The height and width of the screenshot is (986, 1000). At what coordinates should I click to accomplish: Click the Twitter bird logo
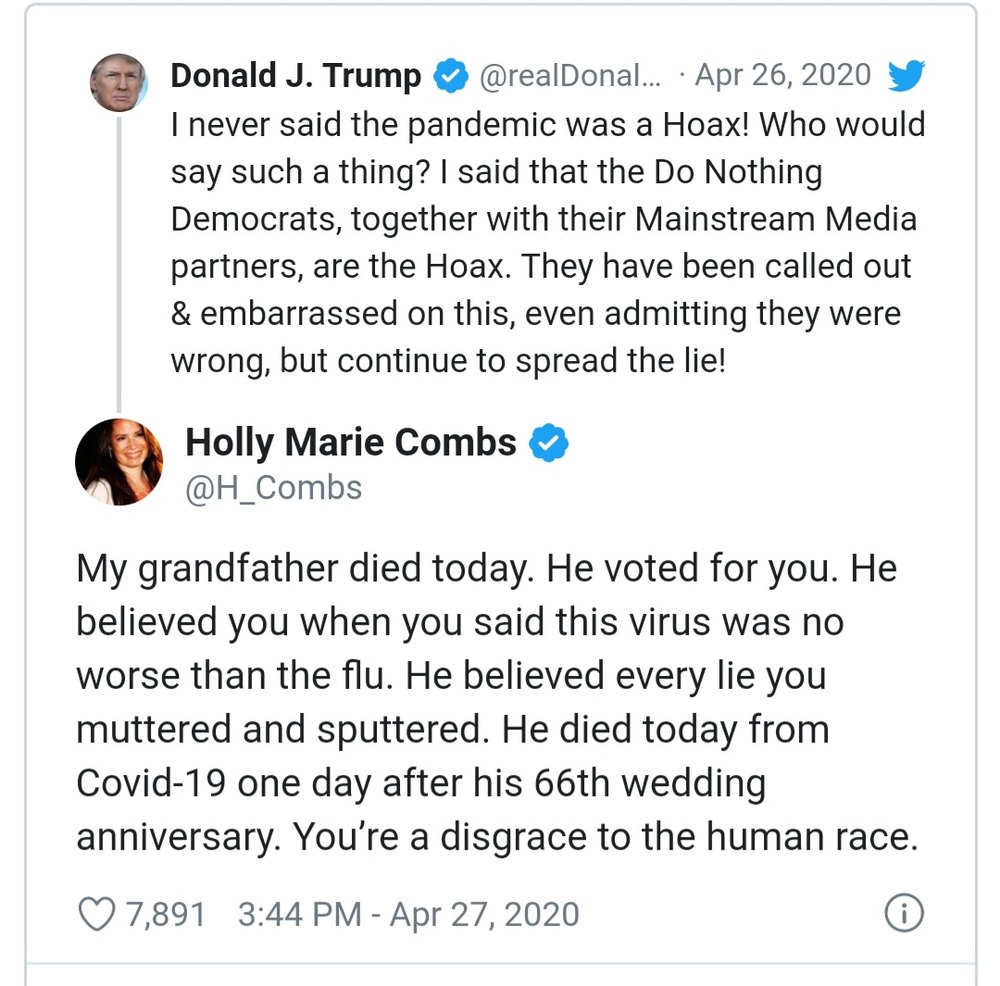906,76
